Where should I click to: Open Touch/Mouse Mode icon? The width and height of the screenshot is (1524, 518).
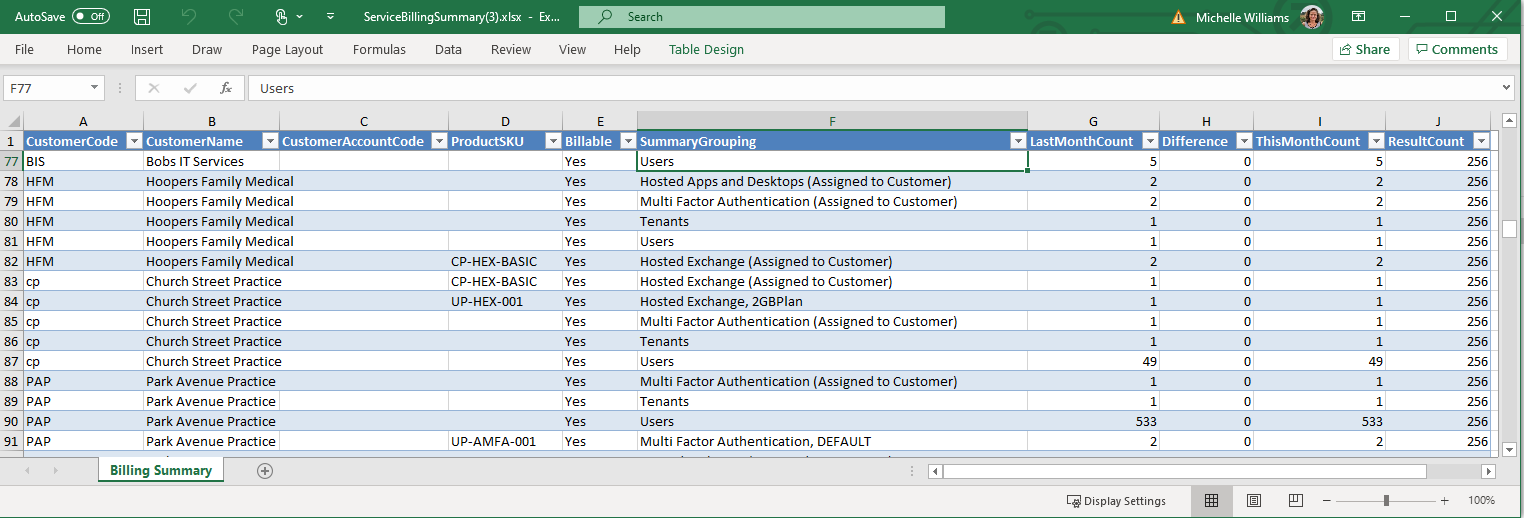click(x=285, y=17)
